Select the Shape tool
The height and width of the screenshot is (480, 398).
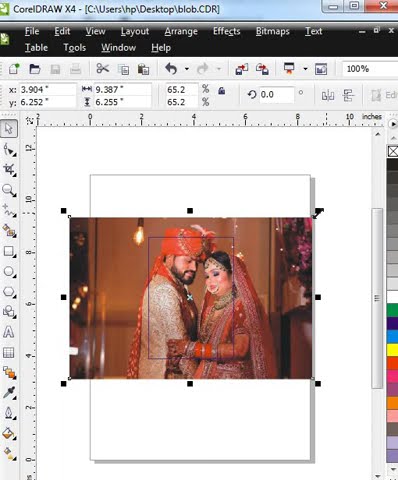click(x=9, y=150)
